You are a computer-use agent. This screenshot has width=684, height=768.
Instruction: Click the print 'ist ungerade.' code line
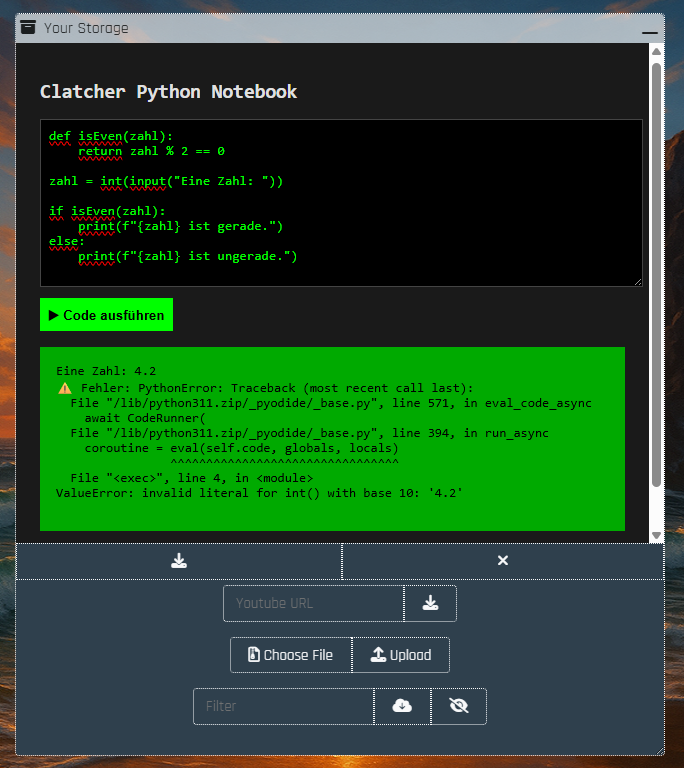[x=188, y=256]
